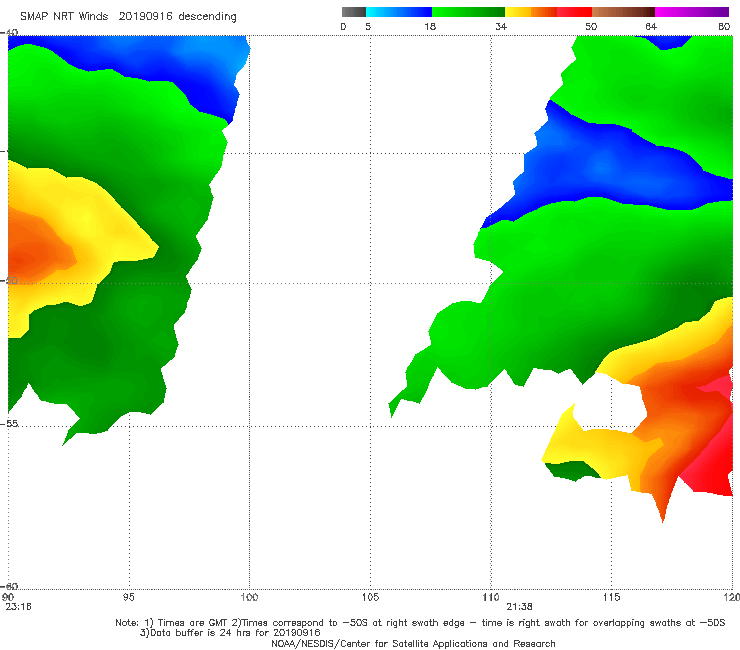Select the green 18–34 colorbar segment

tap(468, 12)
